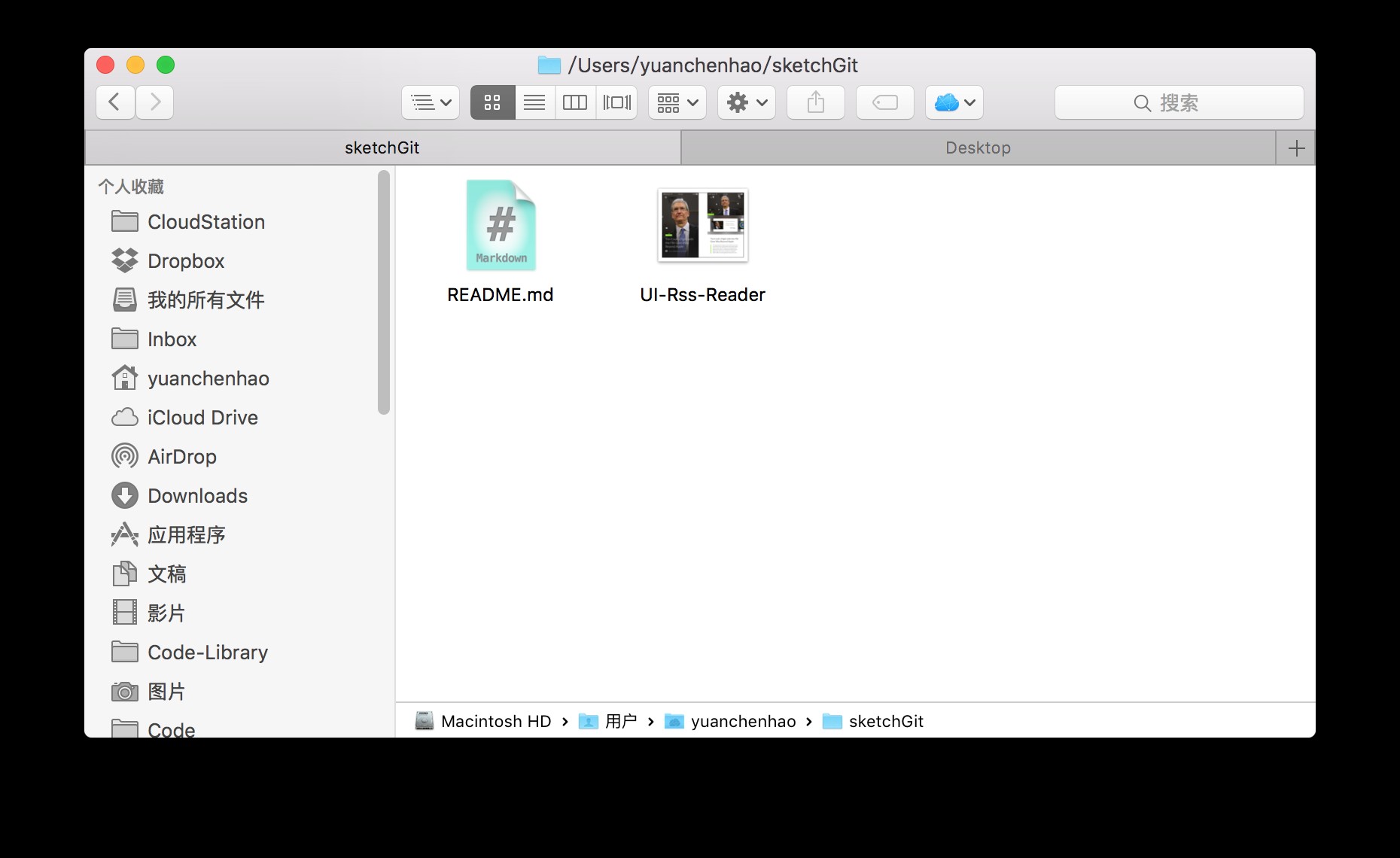Add a new tab with the plus button
The width and height of the screenshot is (1400, 858).
click(x=1296, y=148)
